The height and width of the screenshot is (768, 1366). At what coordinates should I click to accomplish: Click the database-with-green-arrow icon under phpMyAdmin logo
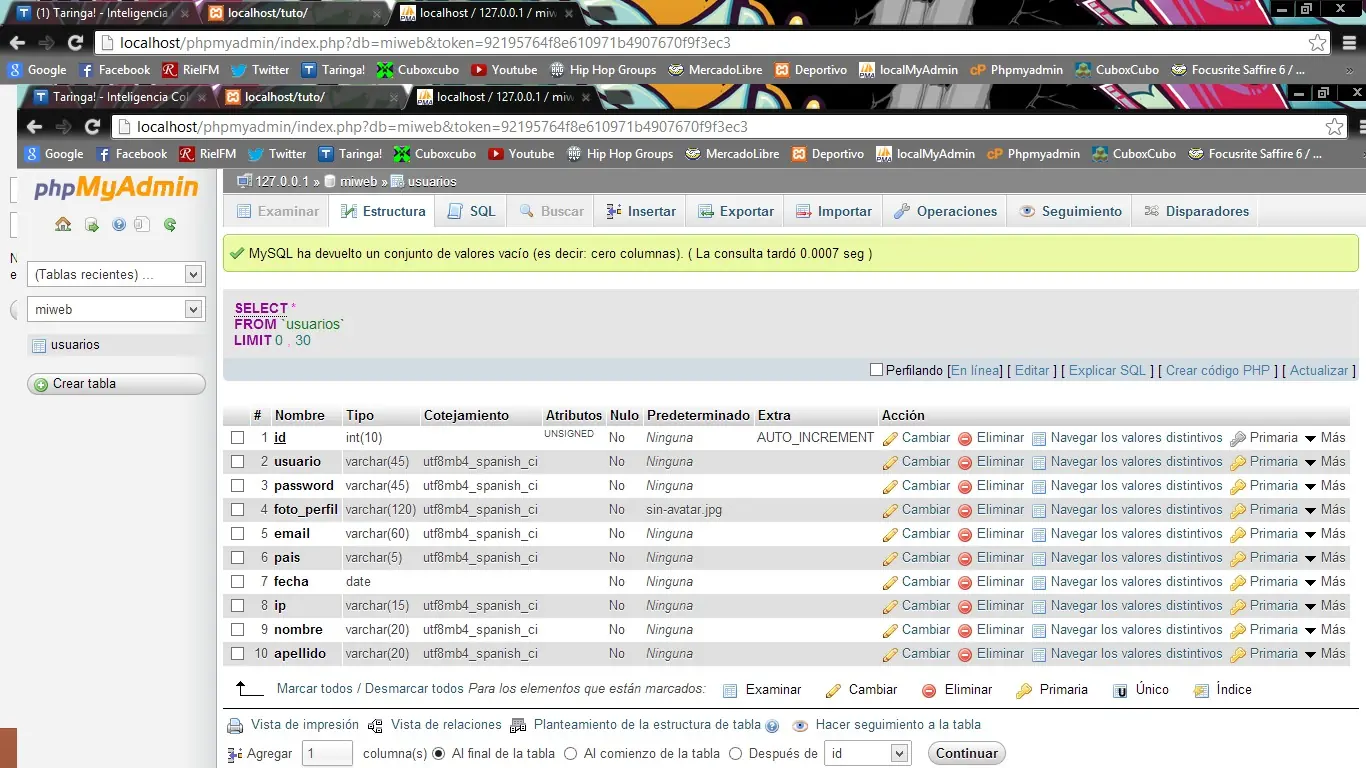[x=91, y=225]
